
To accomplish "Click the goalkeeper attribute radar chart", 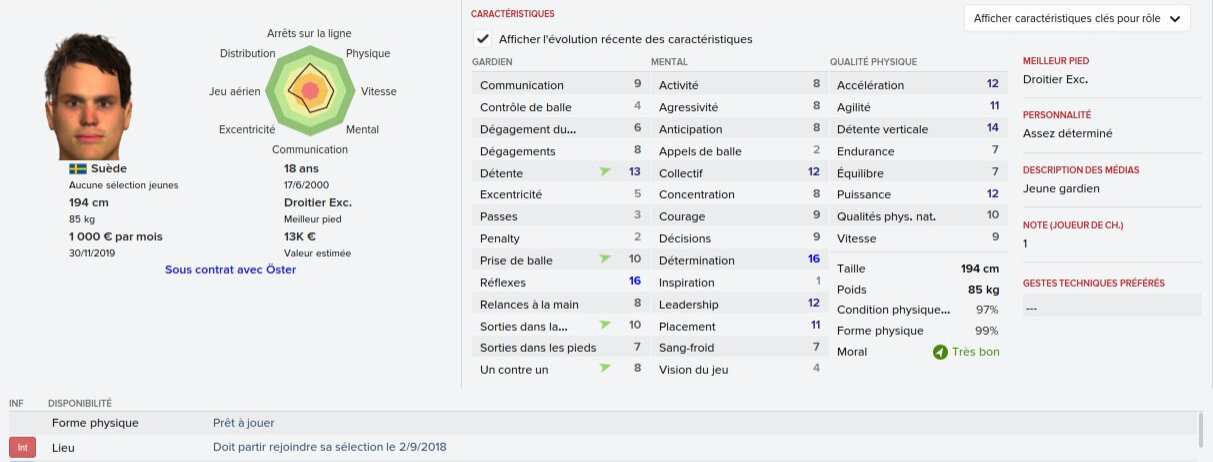I will click(x=310, y=91).
